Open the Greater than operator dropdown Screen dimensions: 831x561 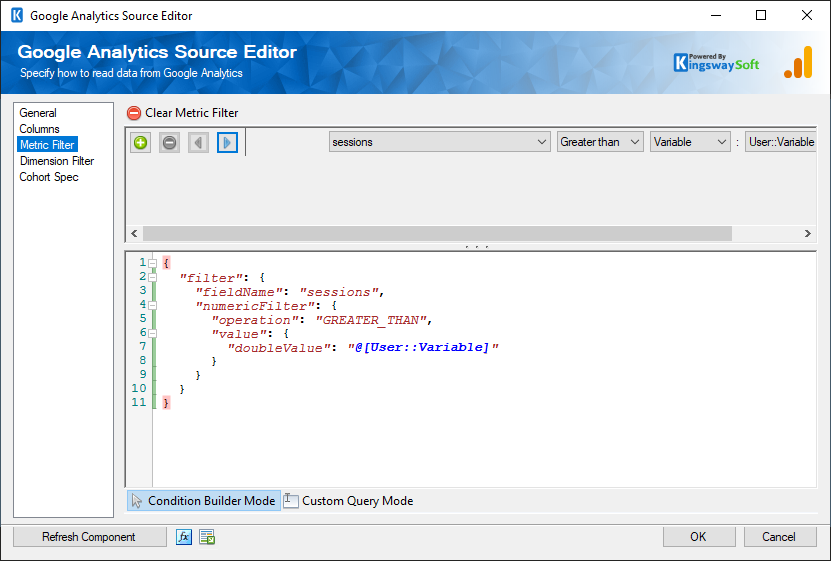pos(600,142)
